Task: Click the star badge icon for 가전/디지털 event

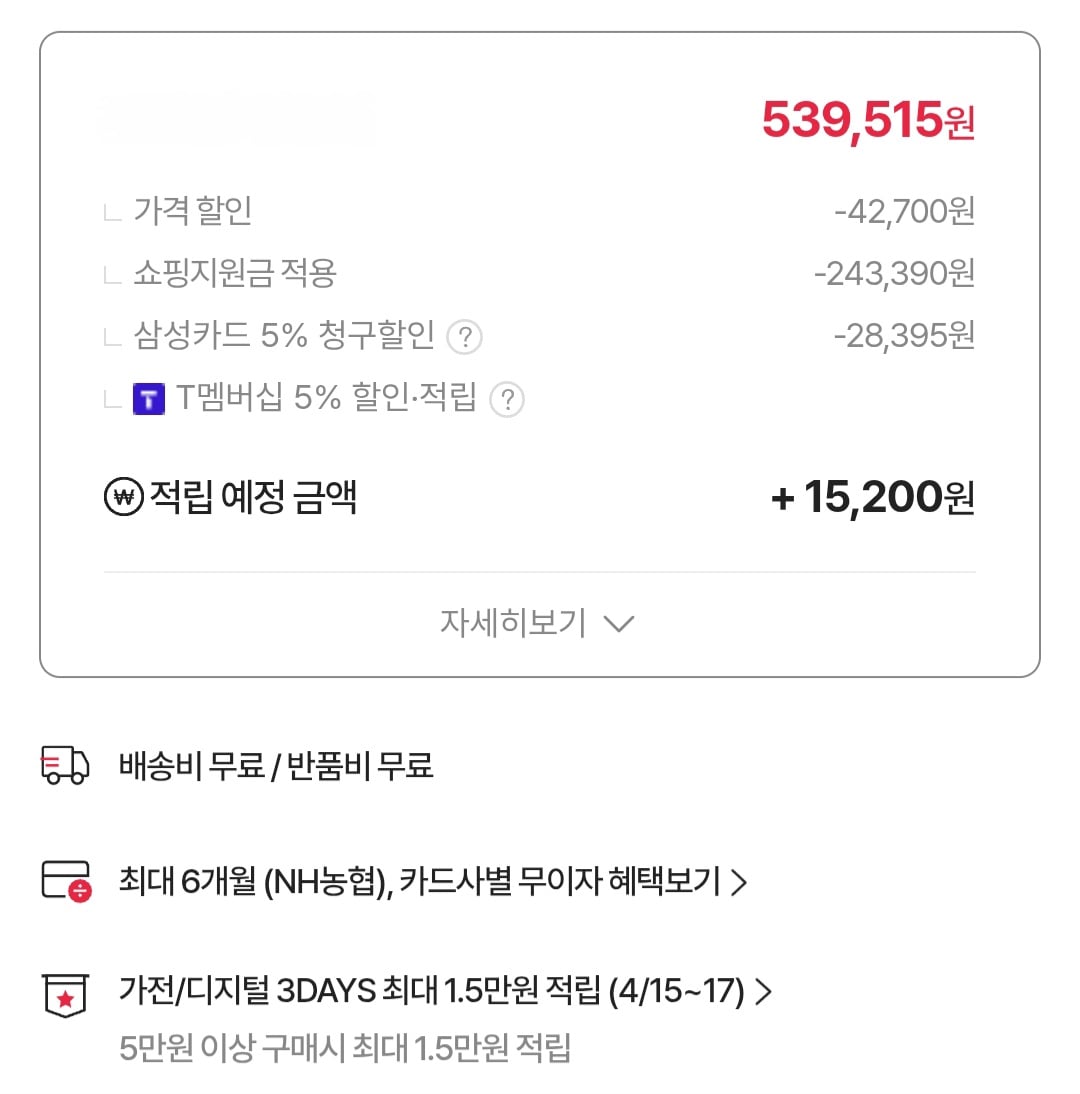Action: tap(65, 995)
